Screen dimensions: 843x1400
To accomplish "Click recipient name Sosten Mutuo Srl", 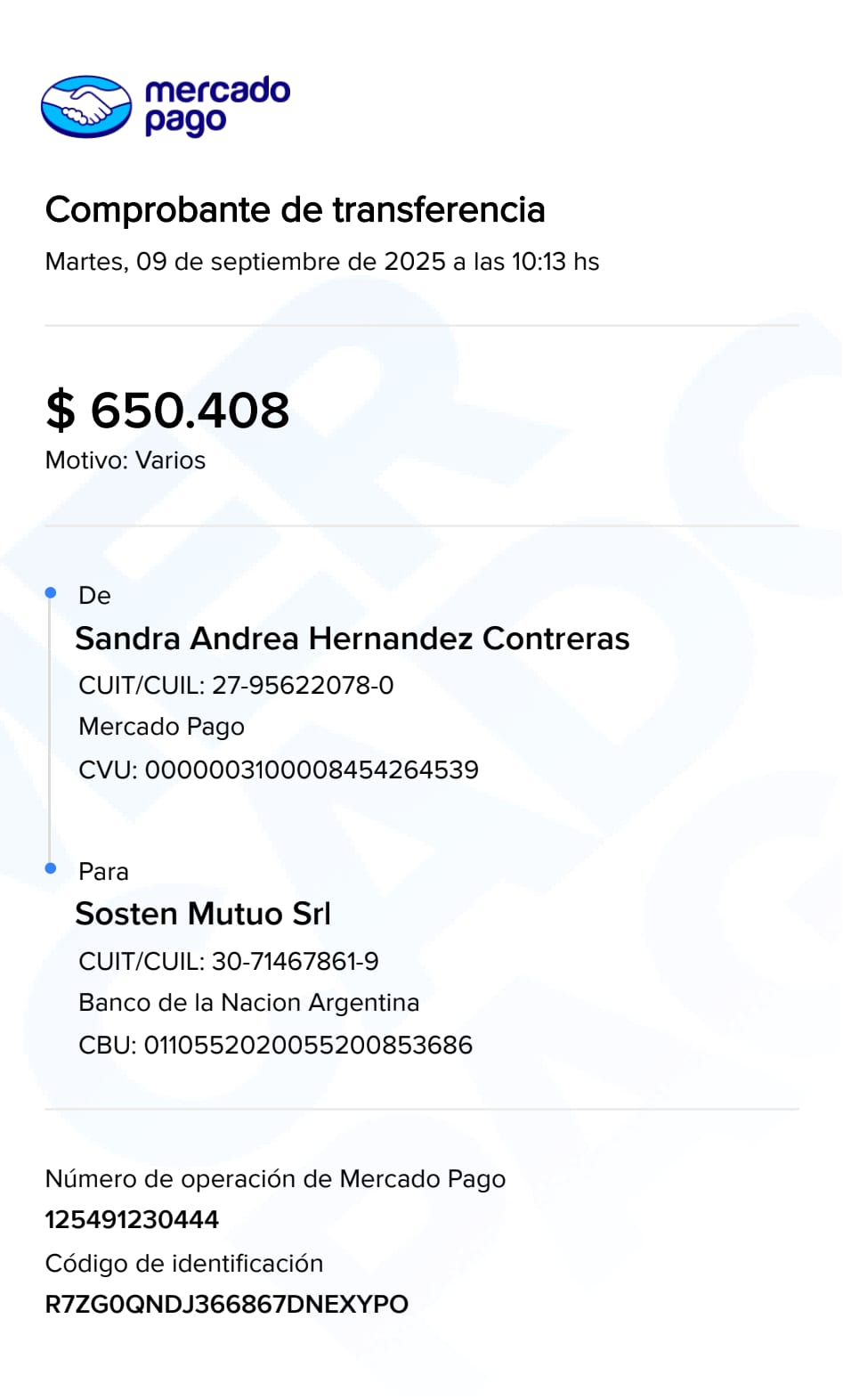I will 203,914.
